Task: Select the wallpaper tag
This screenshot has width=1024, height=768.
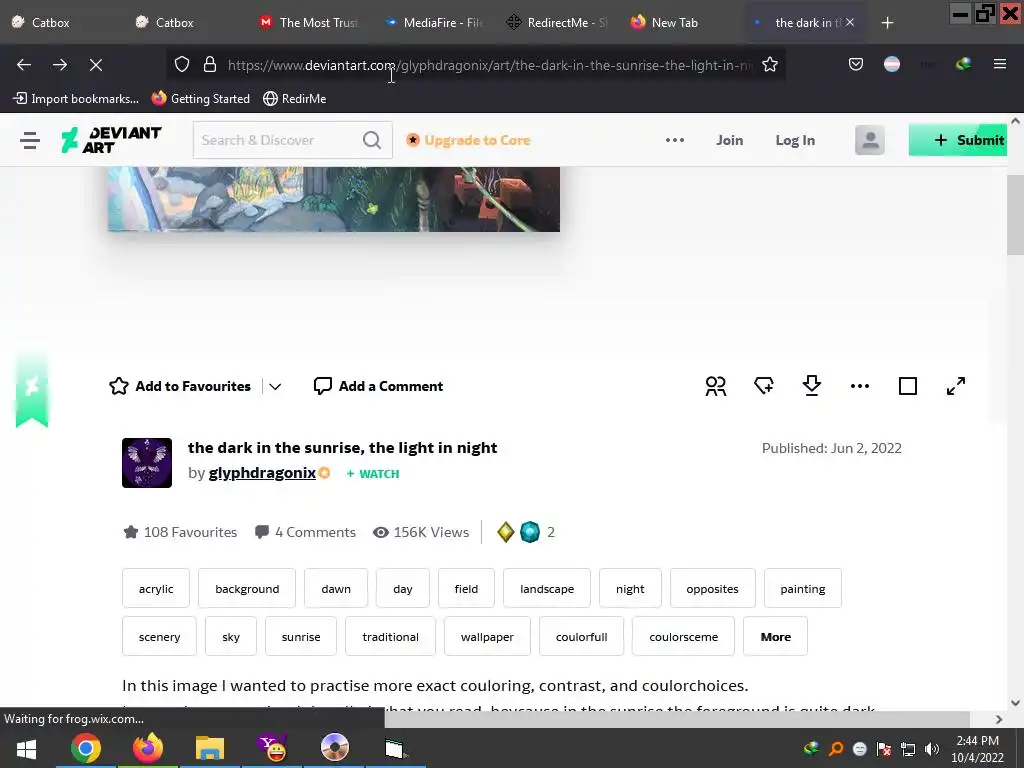Action: pos(487,636)
